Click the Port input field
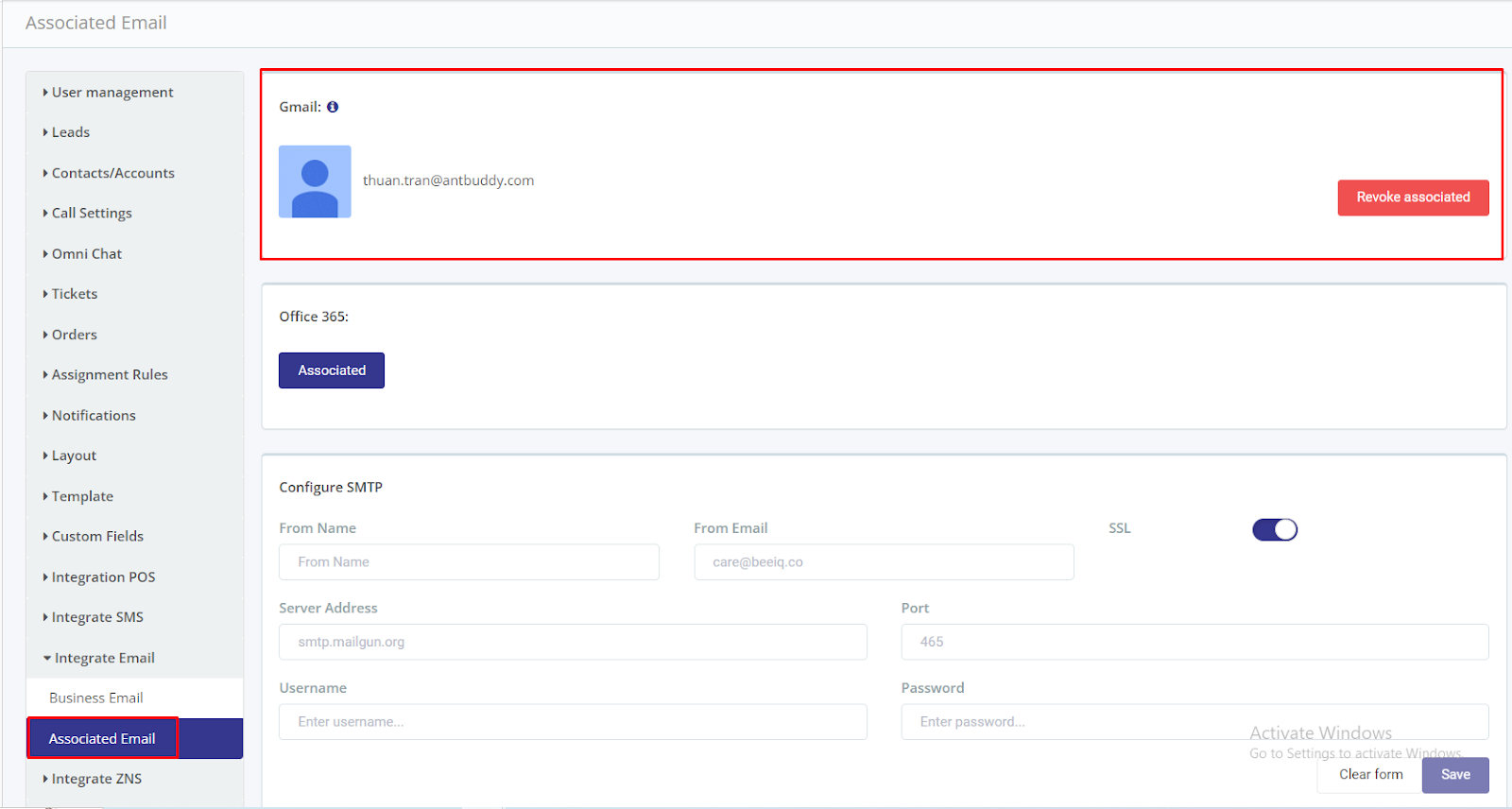This screenshot has width=1512, height=809. (x=1194, y=642)
